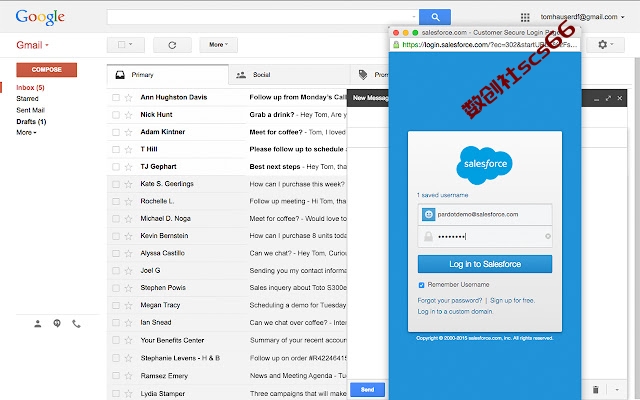Click Log in to a custom domain link
Viewport: 640px width, 400px height.
455,312
